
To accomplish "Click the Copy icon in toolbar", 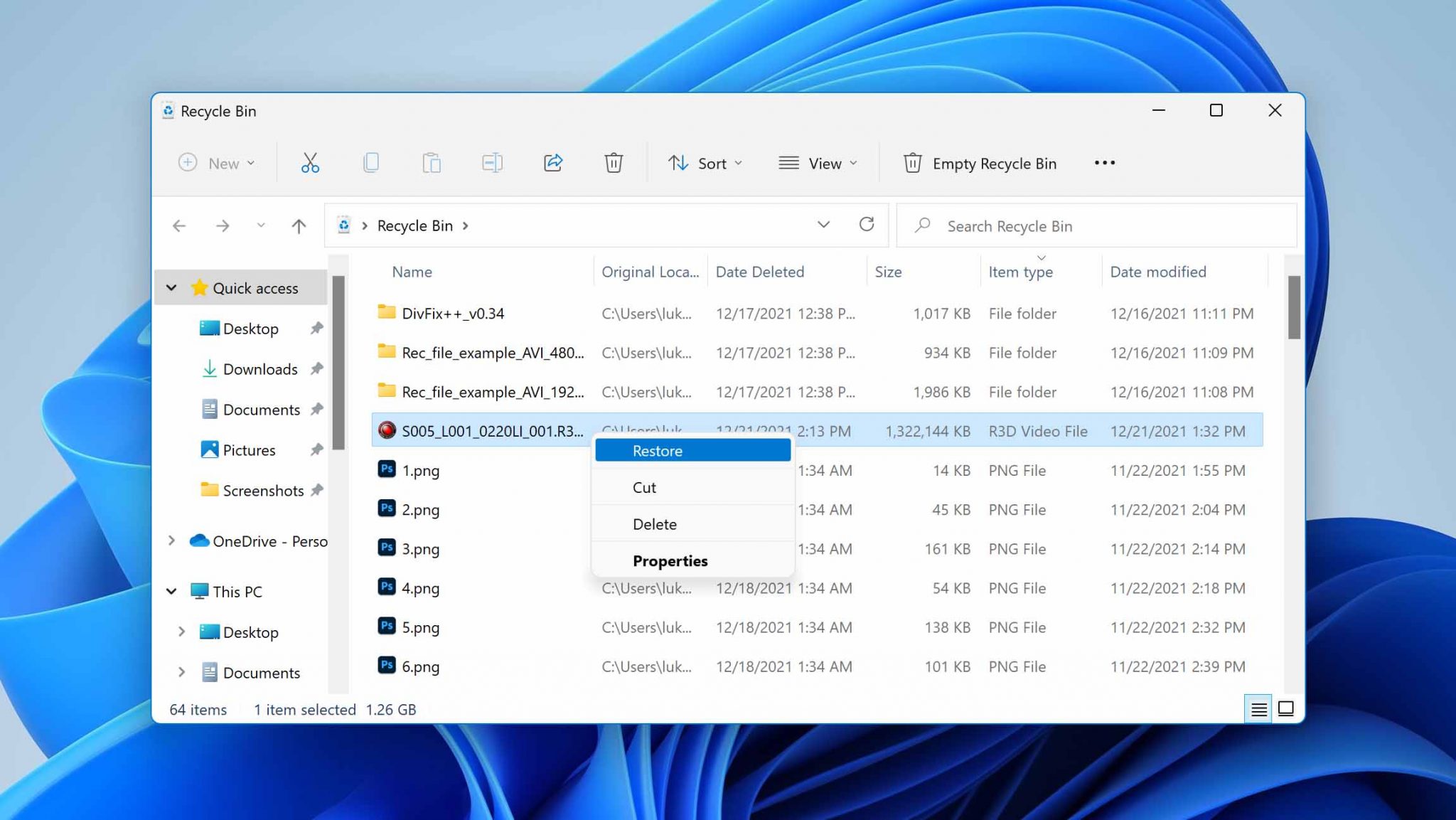I will (x=370, y=163).
